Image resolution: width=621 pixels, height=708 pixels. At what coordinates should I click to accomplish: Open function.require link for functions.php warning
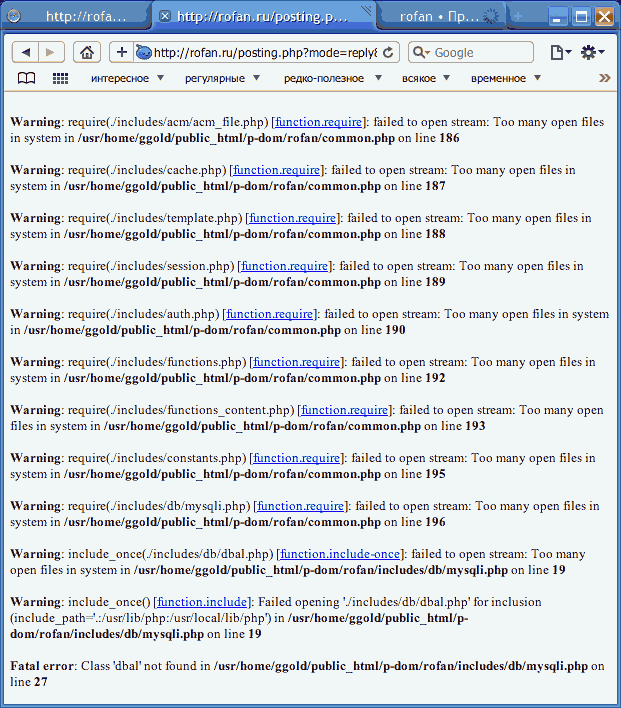coord(296,362)
